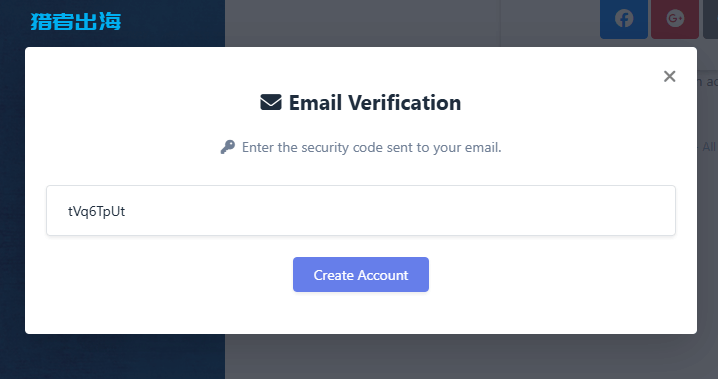The width and height of the screenshot is (718, 379).
Task: Click the dark partial button beside Google+
Action: coord(710,19)
